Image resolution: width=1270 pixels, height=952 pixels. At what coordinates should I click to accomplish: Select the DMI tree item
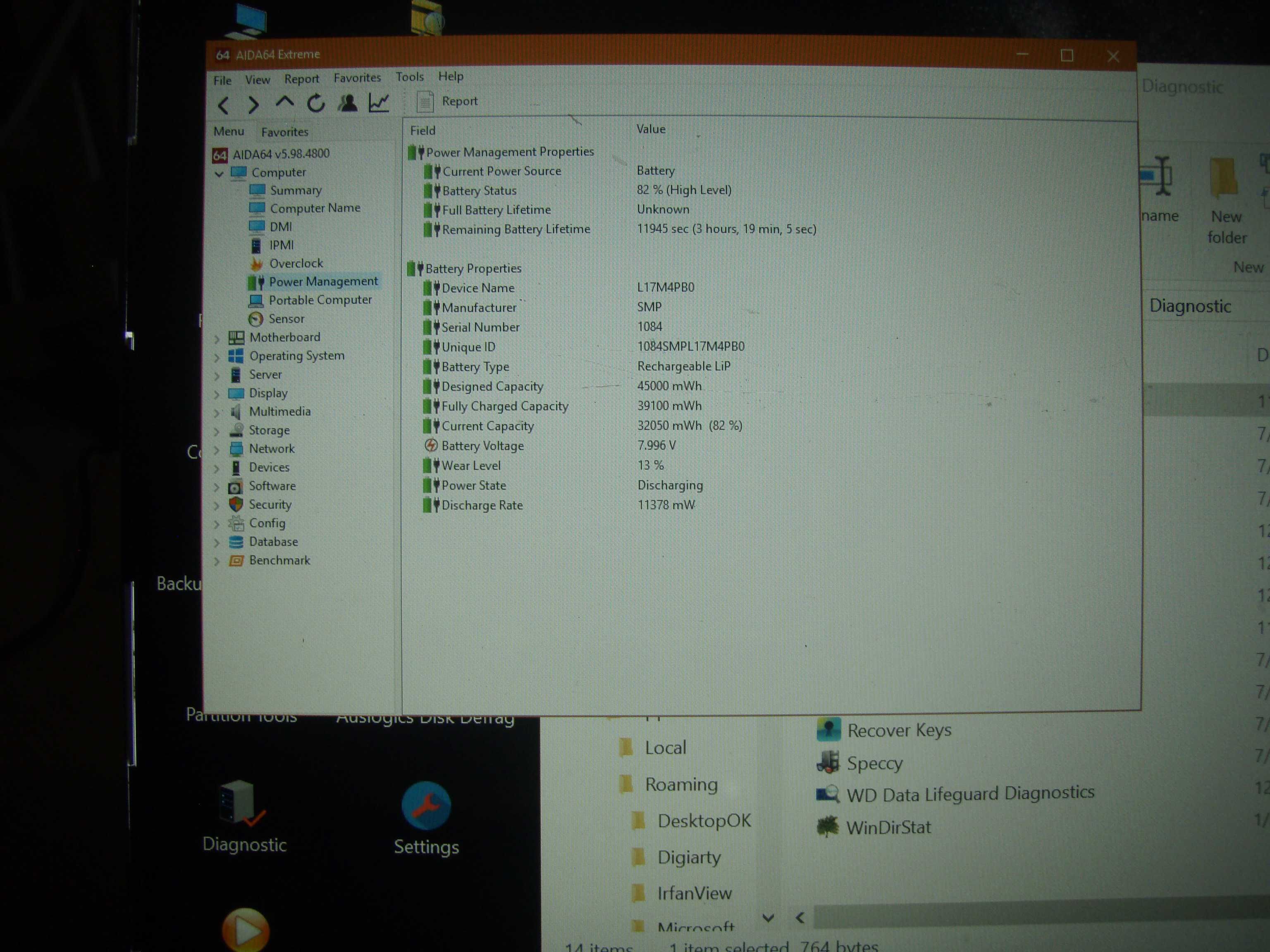270,227
